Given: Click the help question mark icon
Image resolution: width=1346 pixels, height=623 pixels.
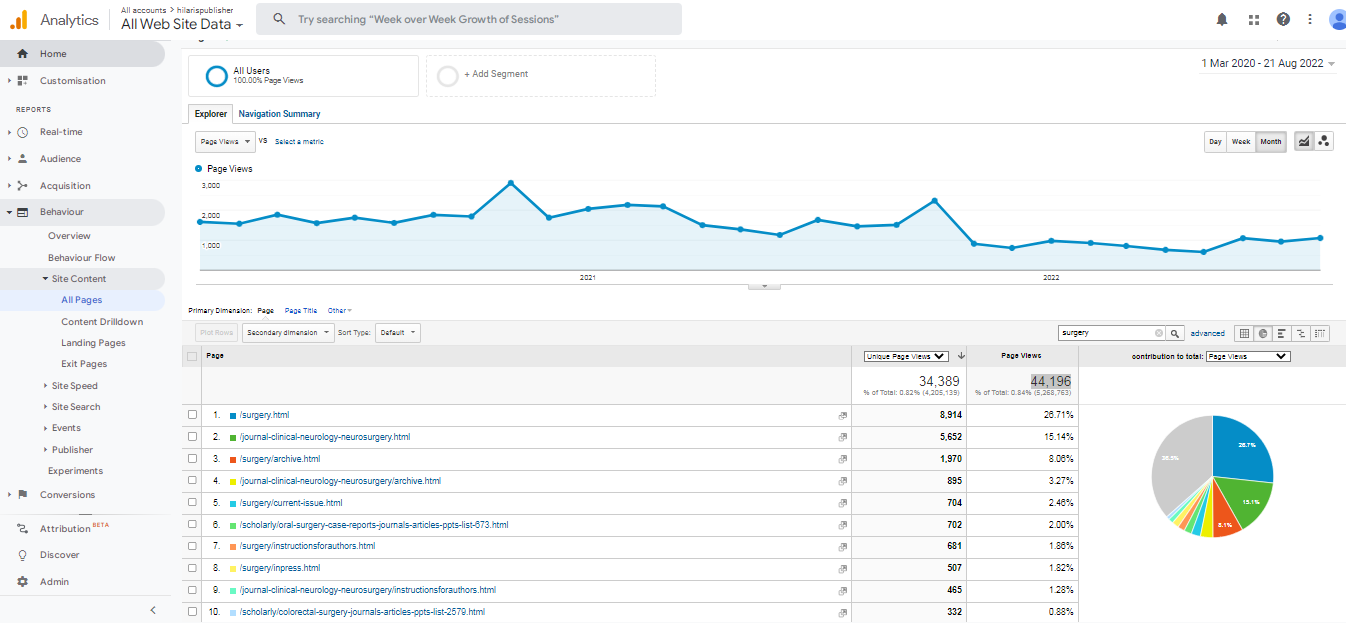Looking at the screenshot, I should point(1283,19).
